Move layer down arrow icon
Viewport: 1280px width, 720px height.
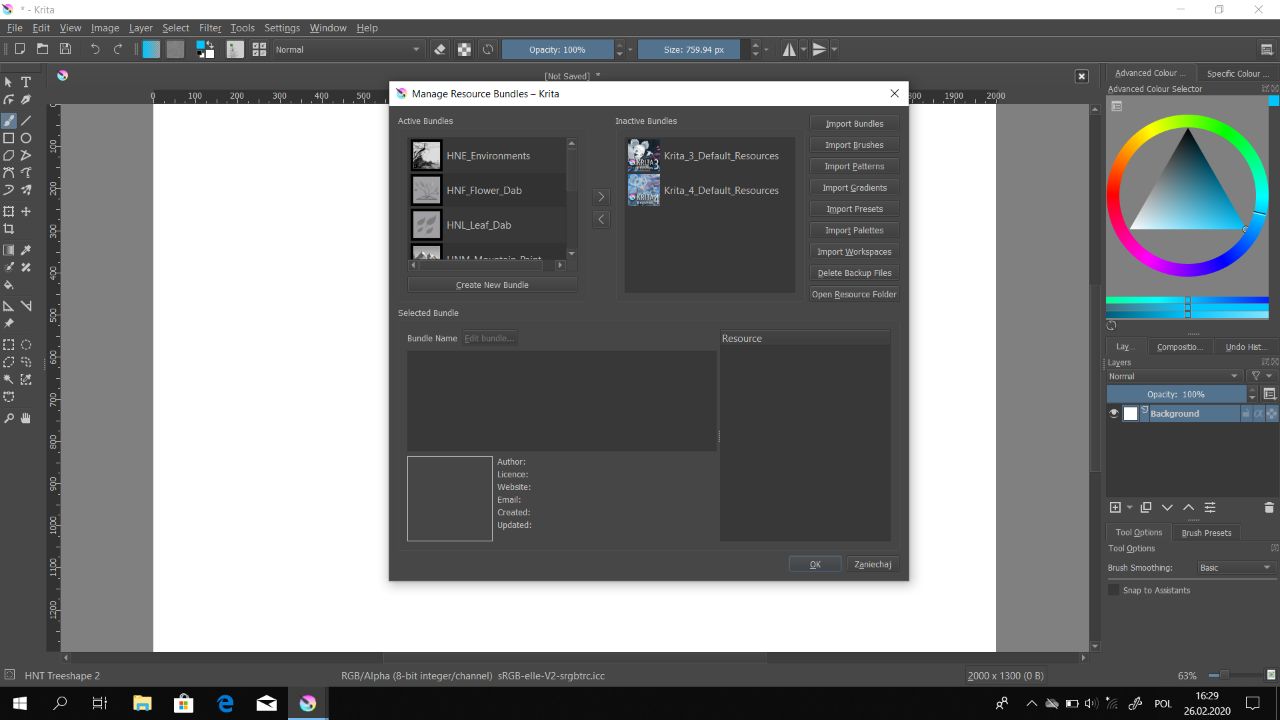pyautogui.click(x=1167, y=508)
